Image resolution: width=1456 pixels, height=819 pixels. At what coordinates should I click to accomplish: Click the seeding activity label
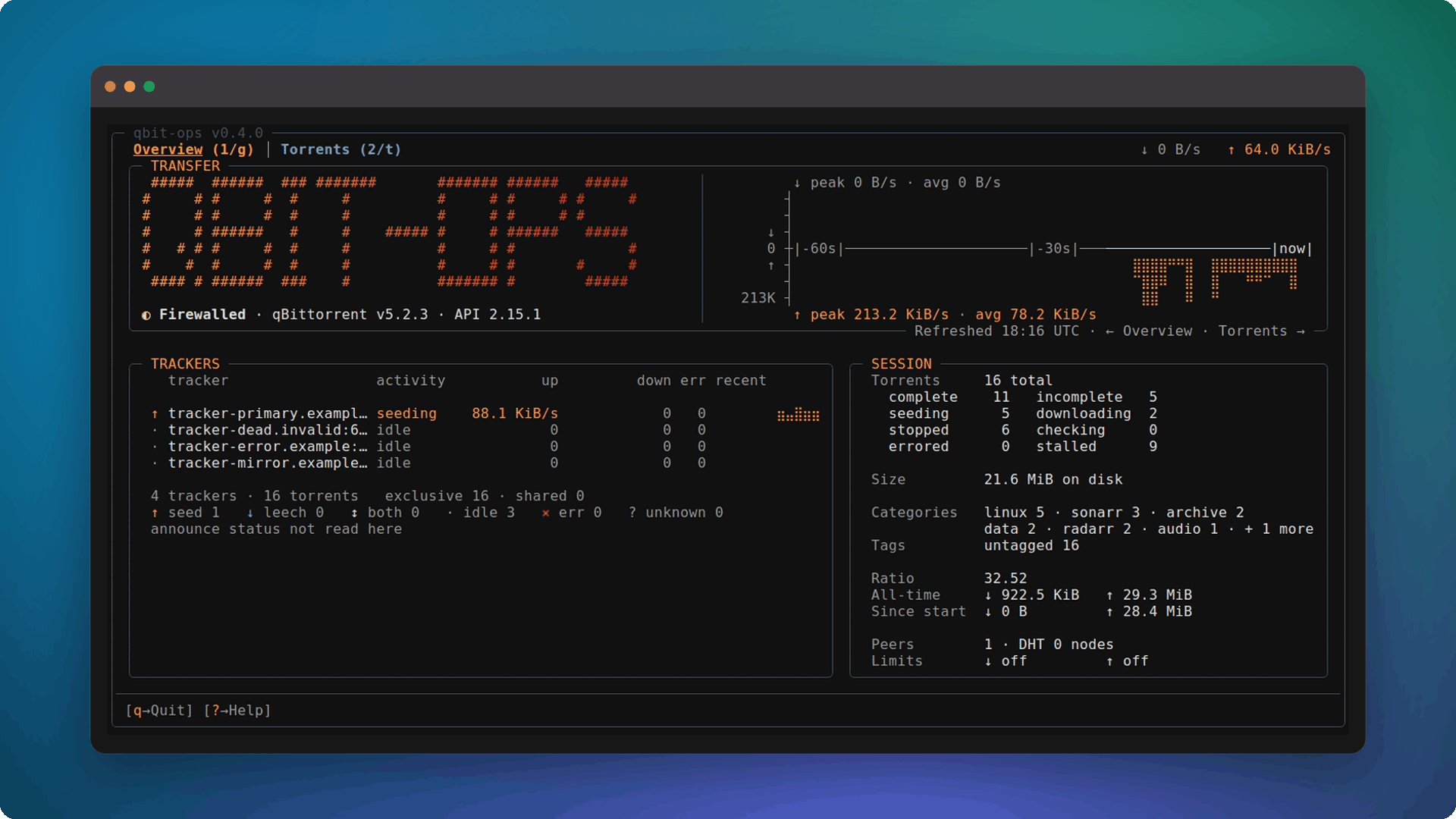406,414
